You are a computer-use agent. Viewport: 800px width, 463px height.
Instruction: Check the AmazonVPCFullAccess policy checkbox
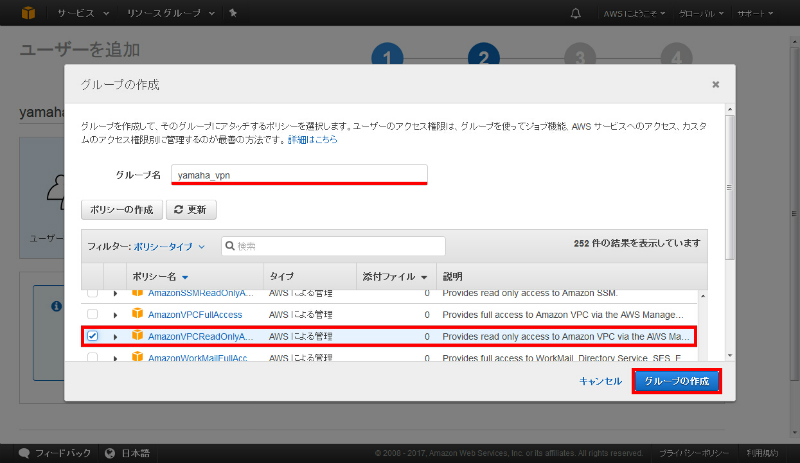(93, 314)
